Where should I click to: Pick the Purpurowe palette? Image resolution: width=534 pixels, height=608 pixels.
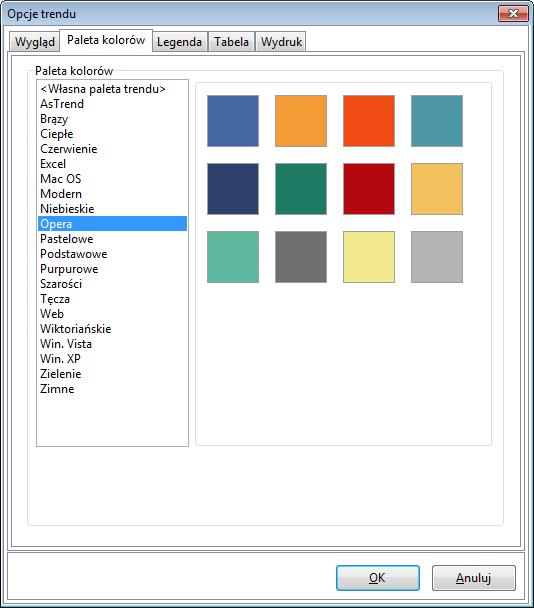coord(112,269)
